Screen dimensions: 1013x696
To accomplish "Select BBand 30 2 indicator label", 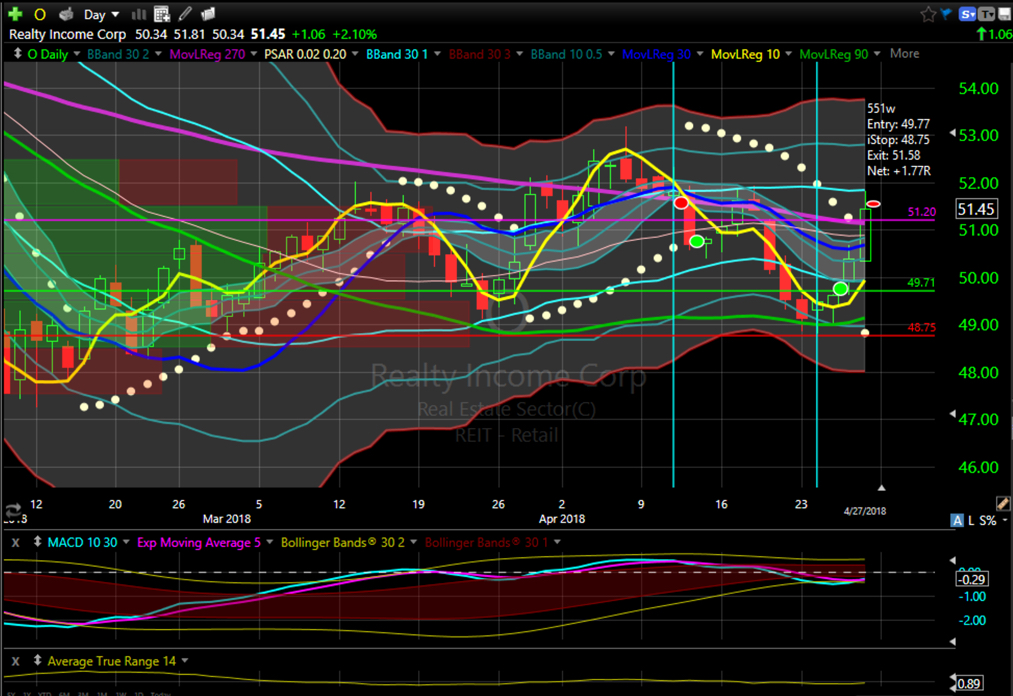I will coord(118,54).
